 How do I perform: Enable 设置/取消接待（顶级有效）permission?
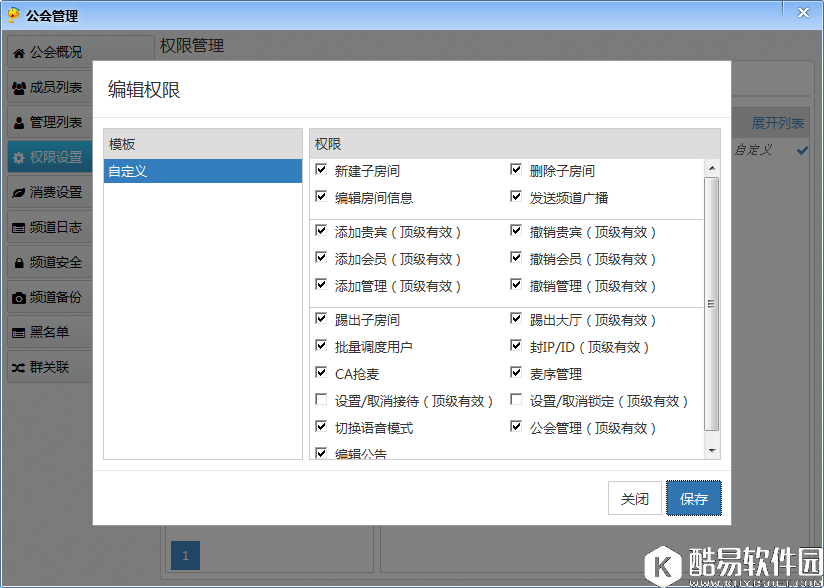[x=321, y=399]
